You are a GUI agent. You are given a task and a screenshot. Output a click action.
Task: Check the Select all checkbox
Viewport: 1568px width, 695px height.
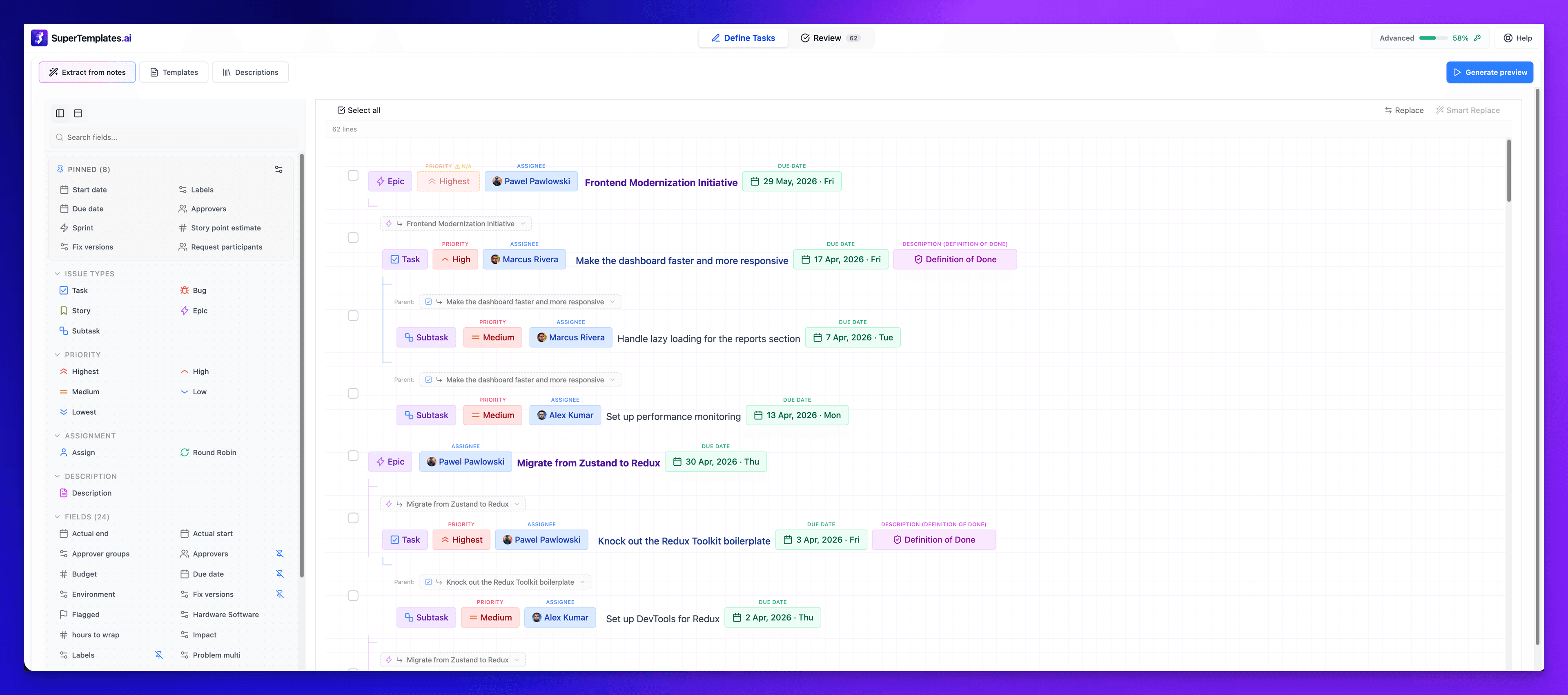coord(341,110)
